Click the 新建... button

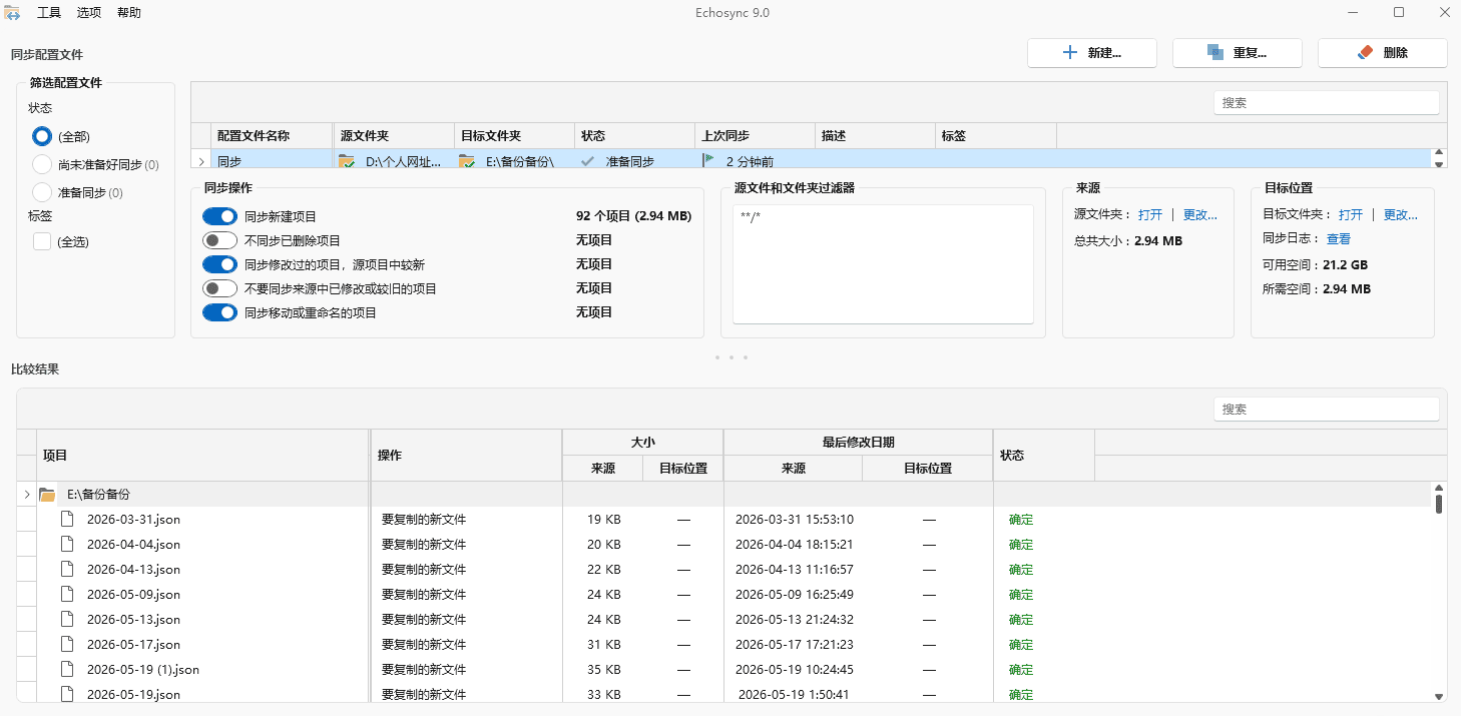tap(1092, 53)
